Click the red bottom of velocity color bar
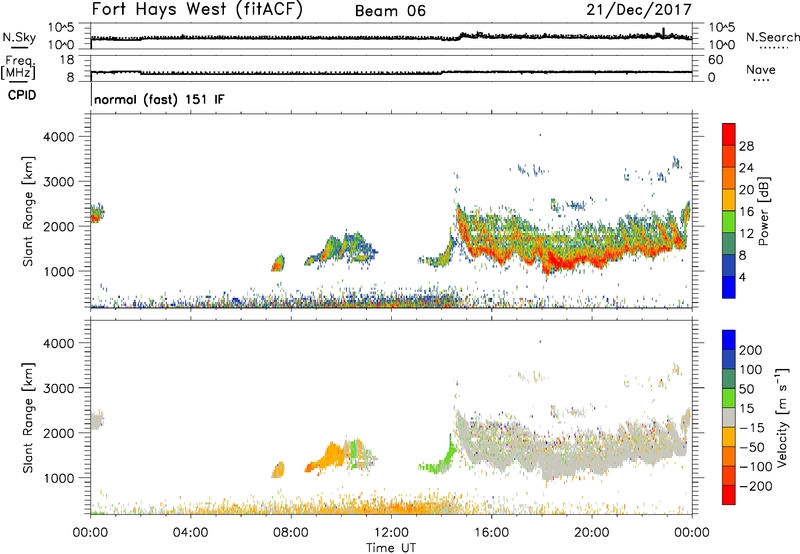 click(729, 495)
